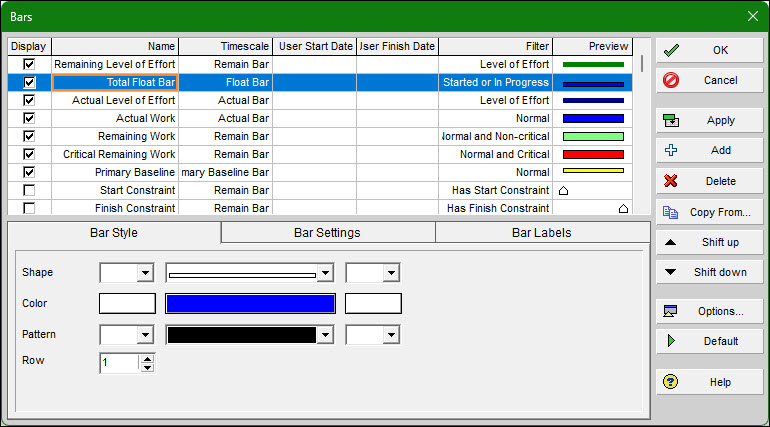770x427 pixels.
Task: Click the blue plus Add icon
Action: (x=671, y=150)
